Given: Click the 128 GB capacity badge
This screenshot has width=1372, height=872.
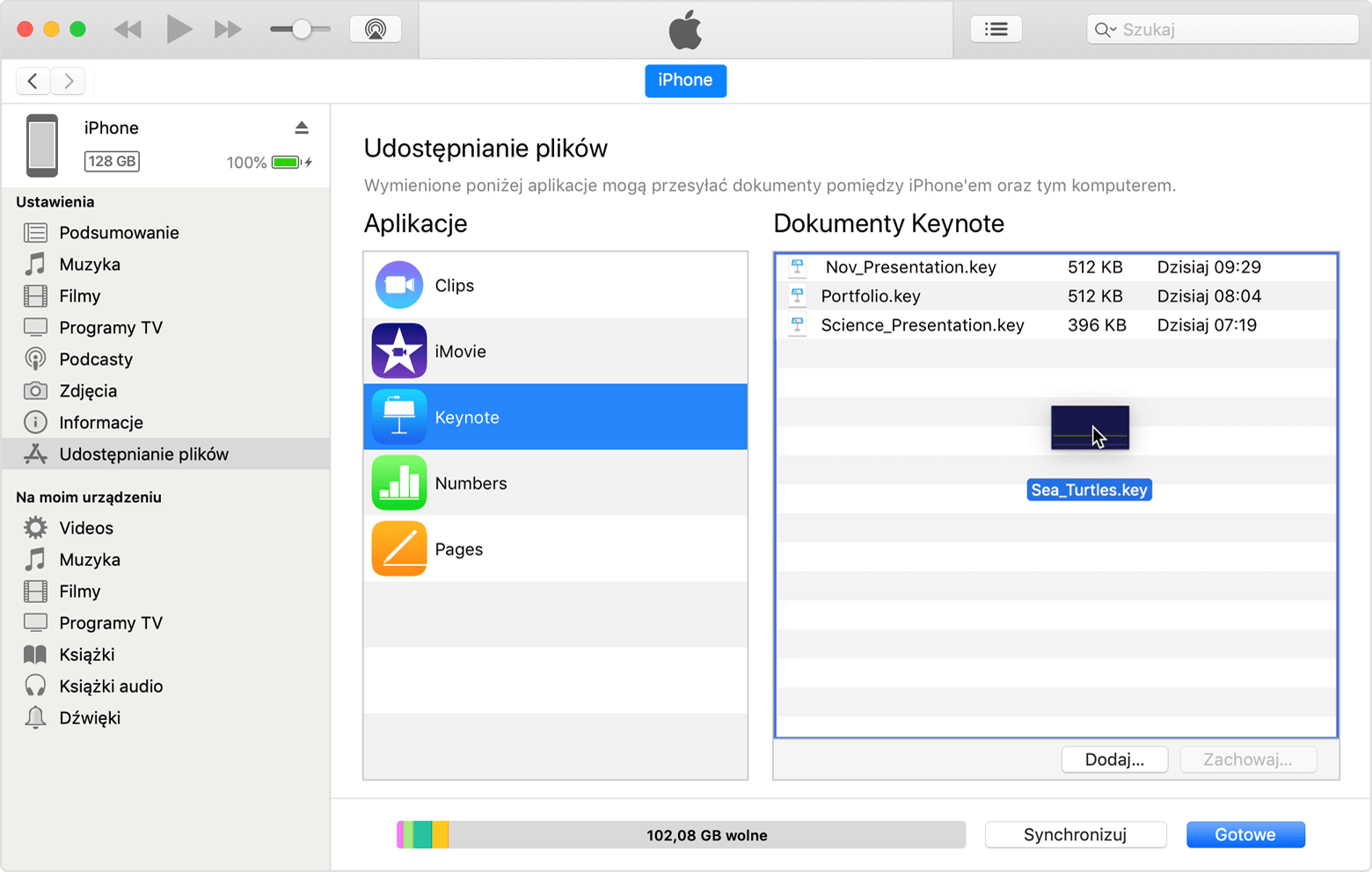Looking at the screenshot, I should 112,162.
